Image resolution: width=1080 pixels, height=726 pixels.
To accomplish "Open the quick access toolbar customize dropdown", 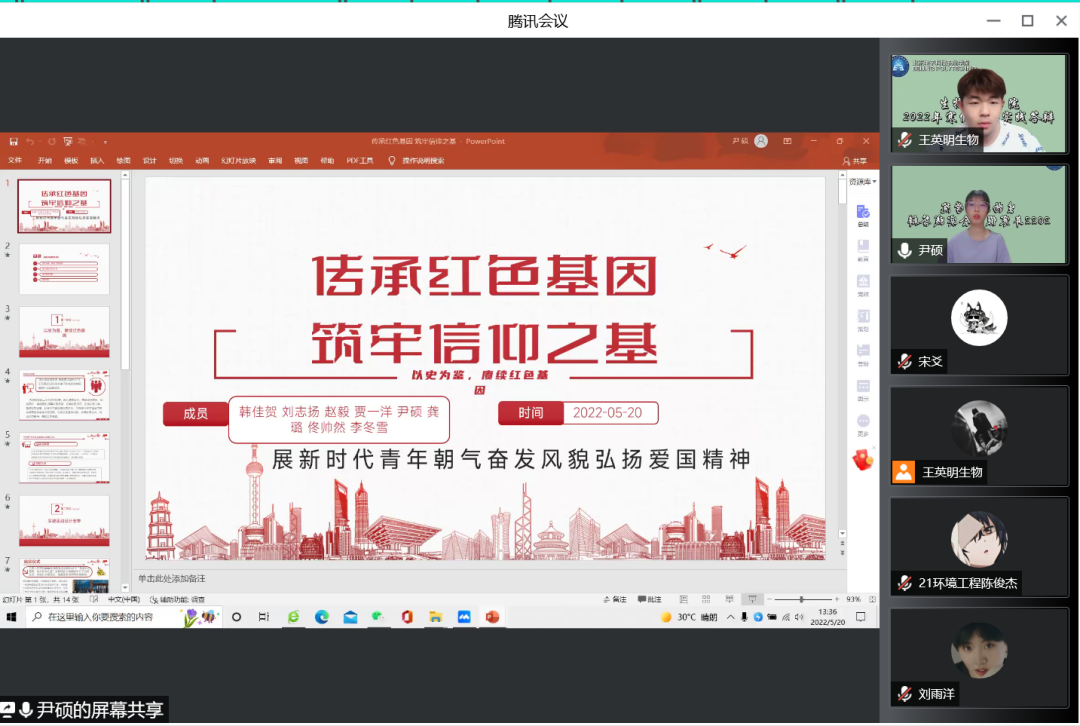I will pos(105,141).
